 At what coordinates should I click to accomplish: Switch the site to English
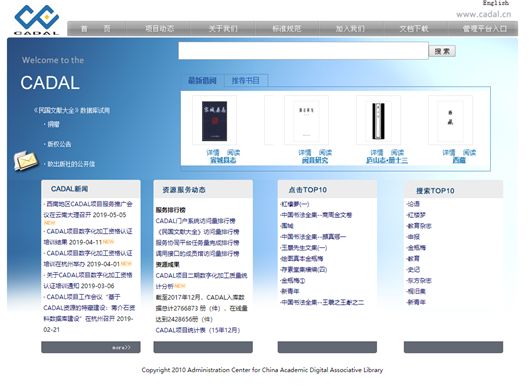(x=496, y=3)
